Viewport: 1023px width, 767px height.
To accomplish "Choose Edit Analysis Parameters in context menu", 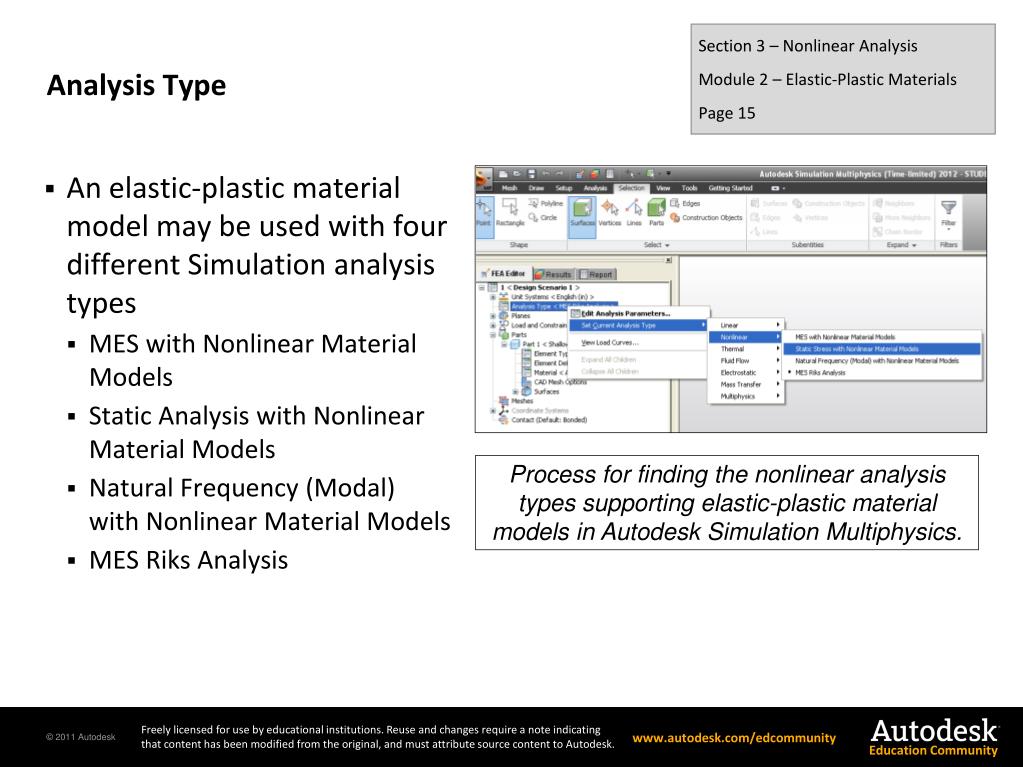I will [x=639, y=314].
